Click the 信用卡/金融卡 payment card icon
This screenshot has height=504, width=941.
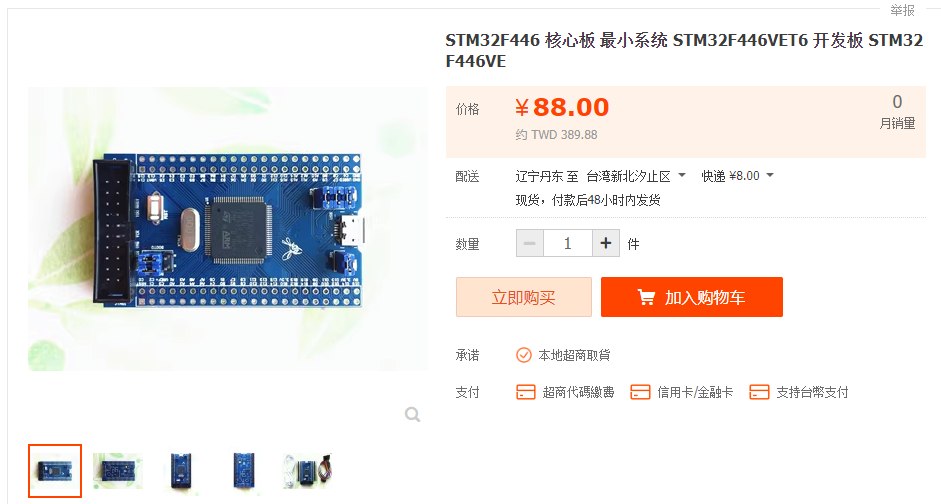[640, 392]
